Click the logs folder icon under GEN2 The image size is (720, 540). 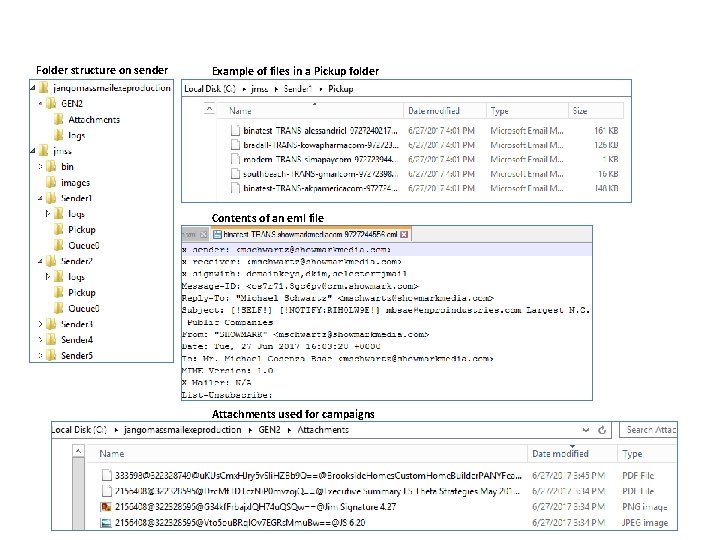click(x=58, y=135)
